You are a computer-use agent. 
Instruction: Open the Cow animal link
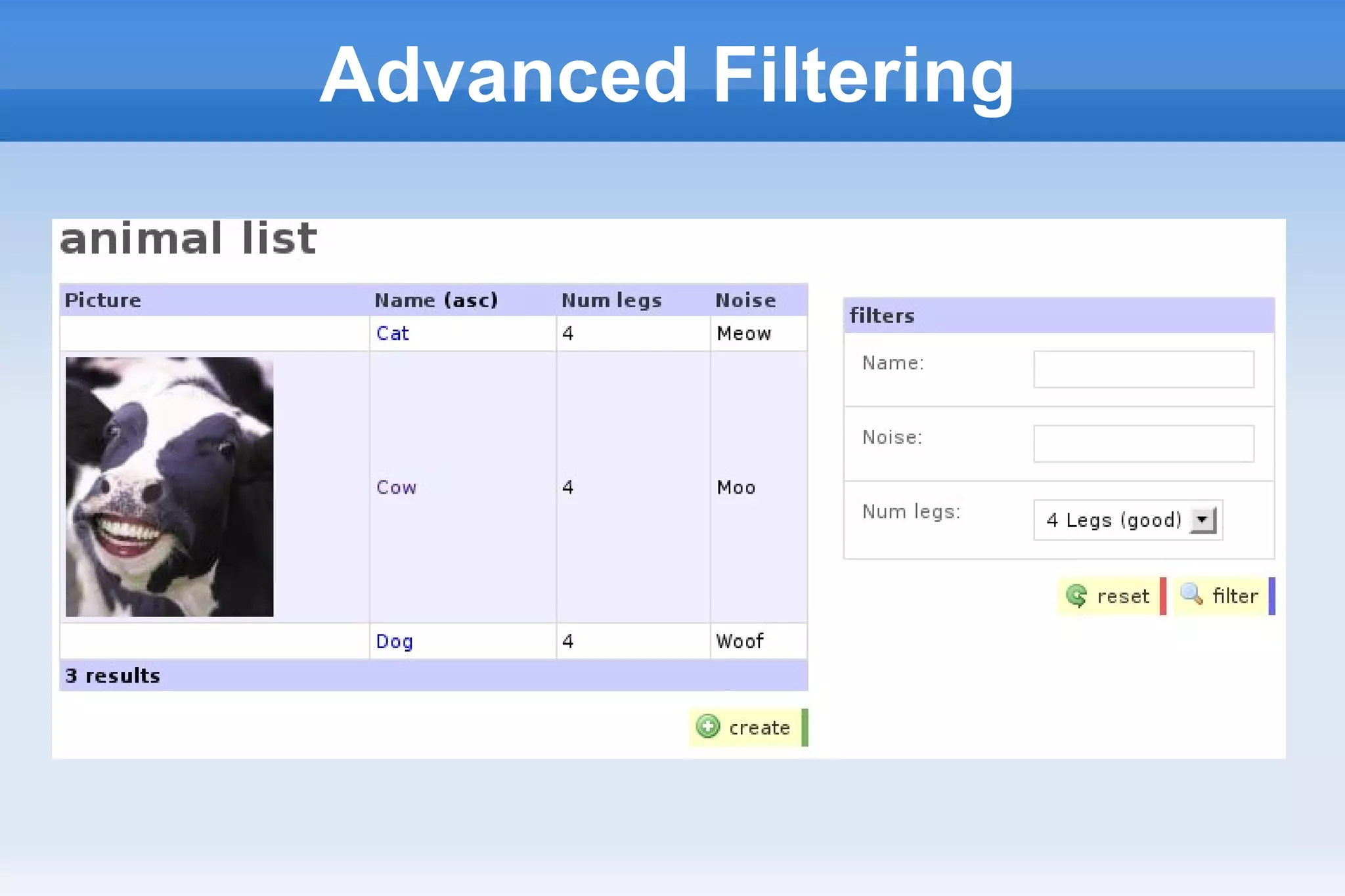coord(396,487)
